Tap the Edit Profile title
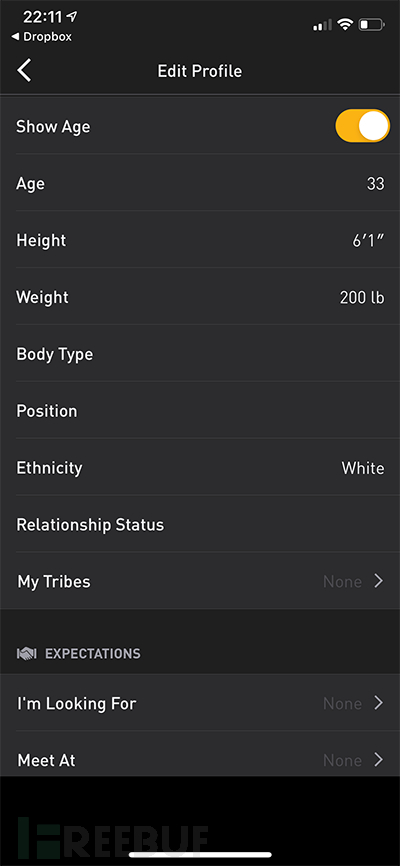This screenshot has height=866, width=400. (x=200, y=71)
